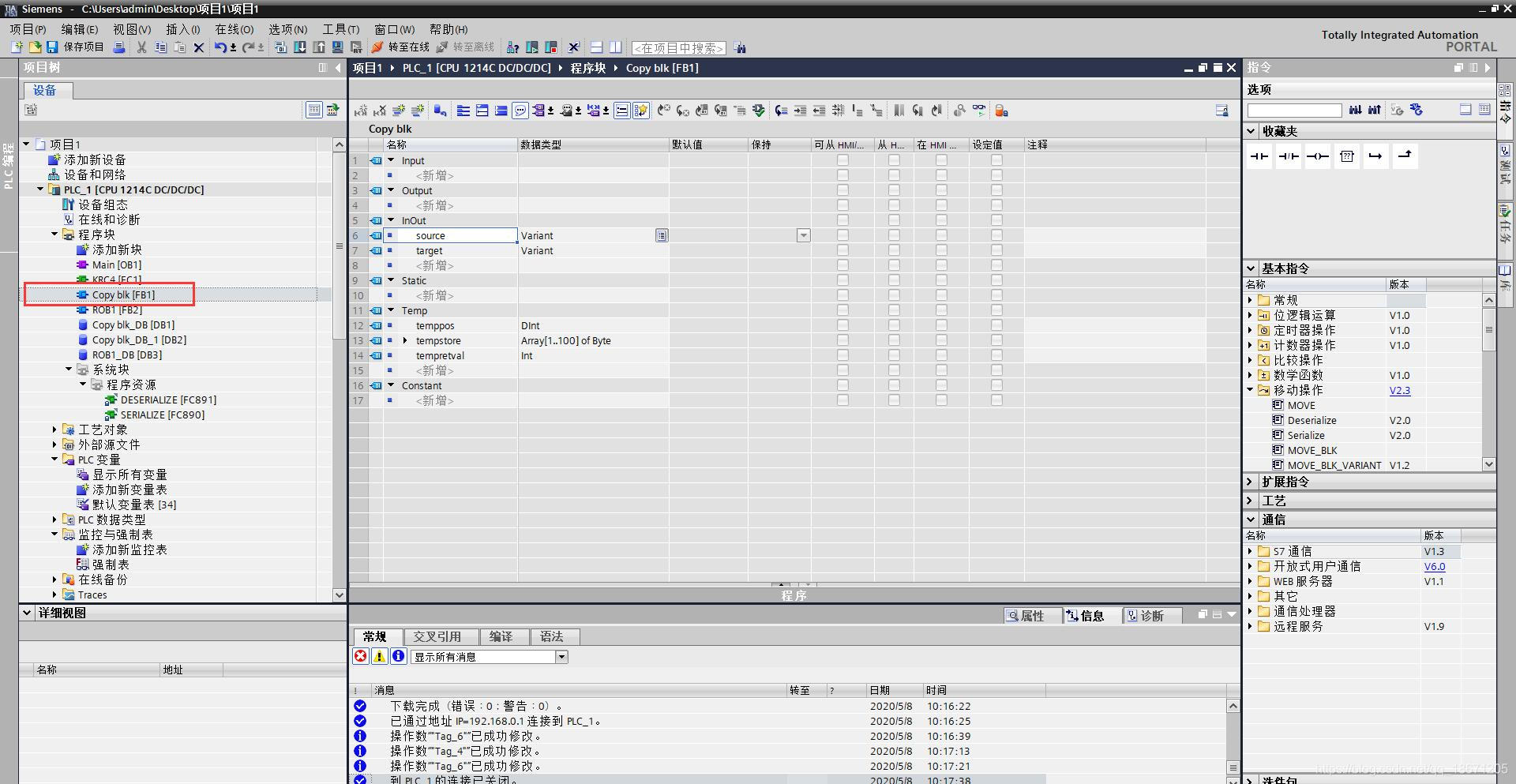Click the download to device icon
1516x784 pixels.
coord(300,47)
